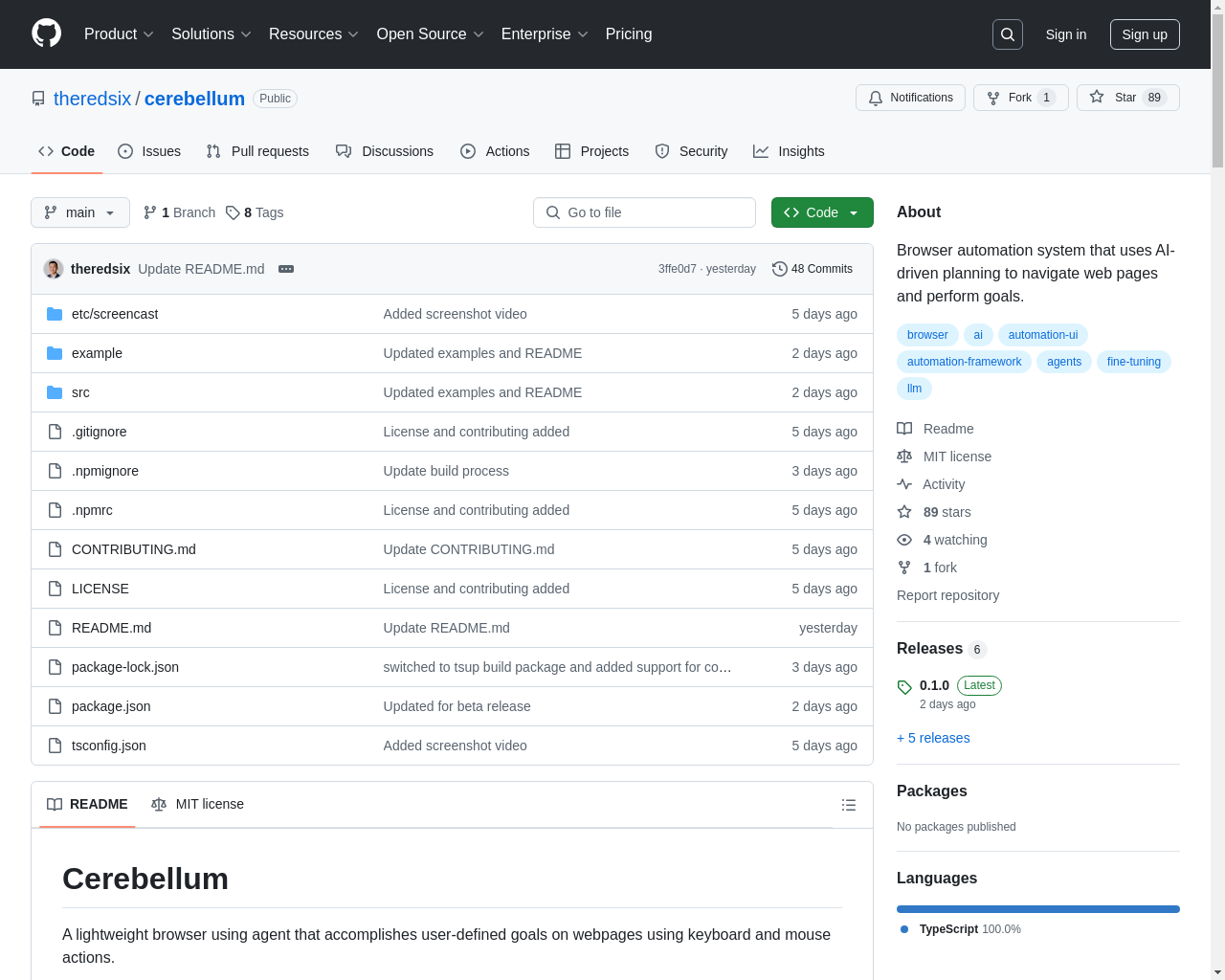Open the Readme link in About
This screenshot has width=1225, height=980.
pos(935,429)
